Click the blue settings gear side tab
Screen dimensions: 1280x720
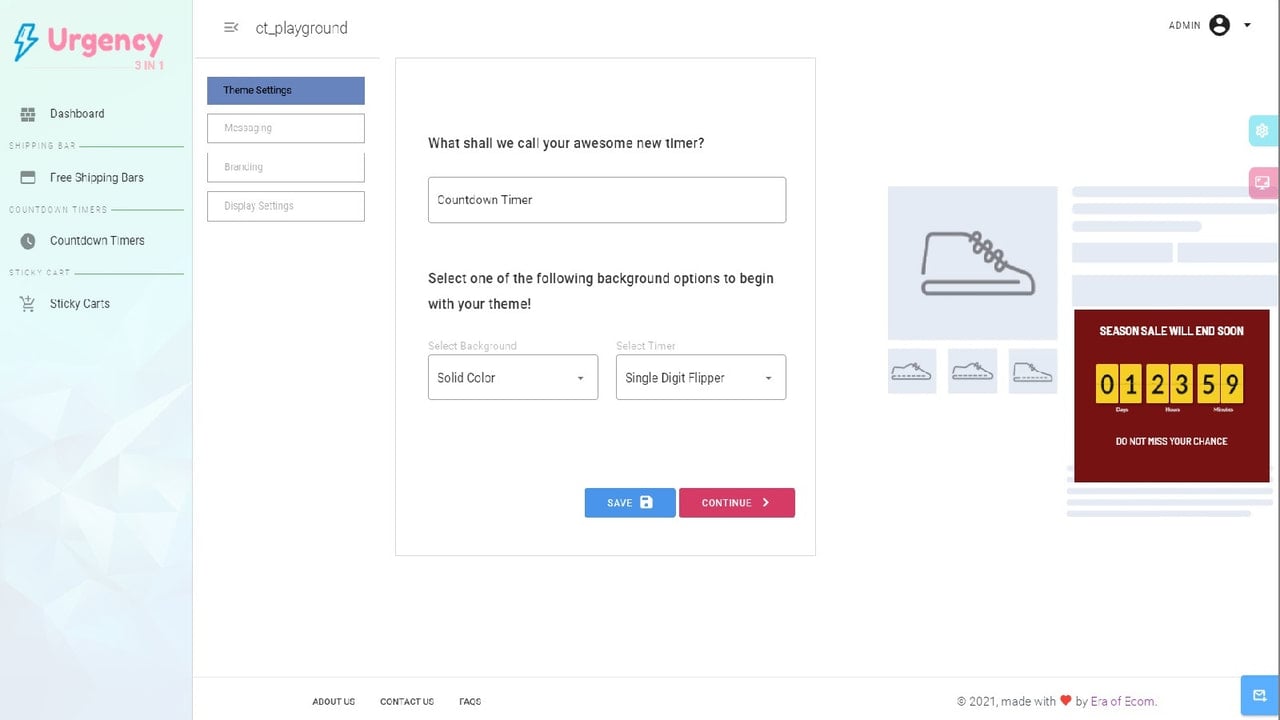tap(1263, 131)
